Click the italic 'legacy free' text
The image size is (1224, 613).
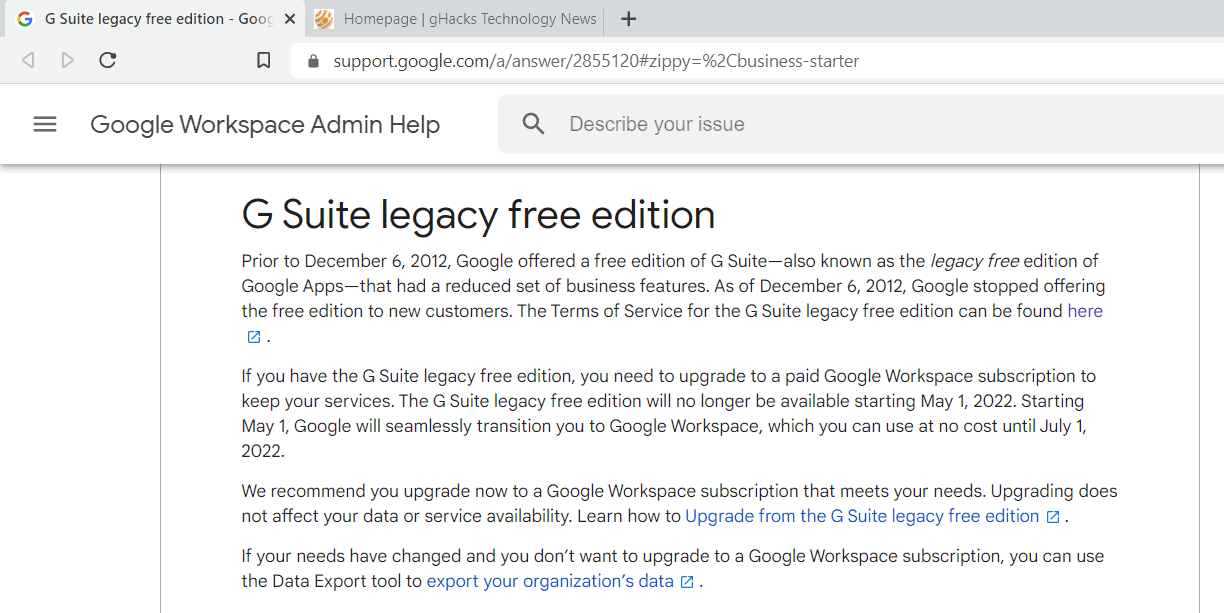[x=975, y=261]
